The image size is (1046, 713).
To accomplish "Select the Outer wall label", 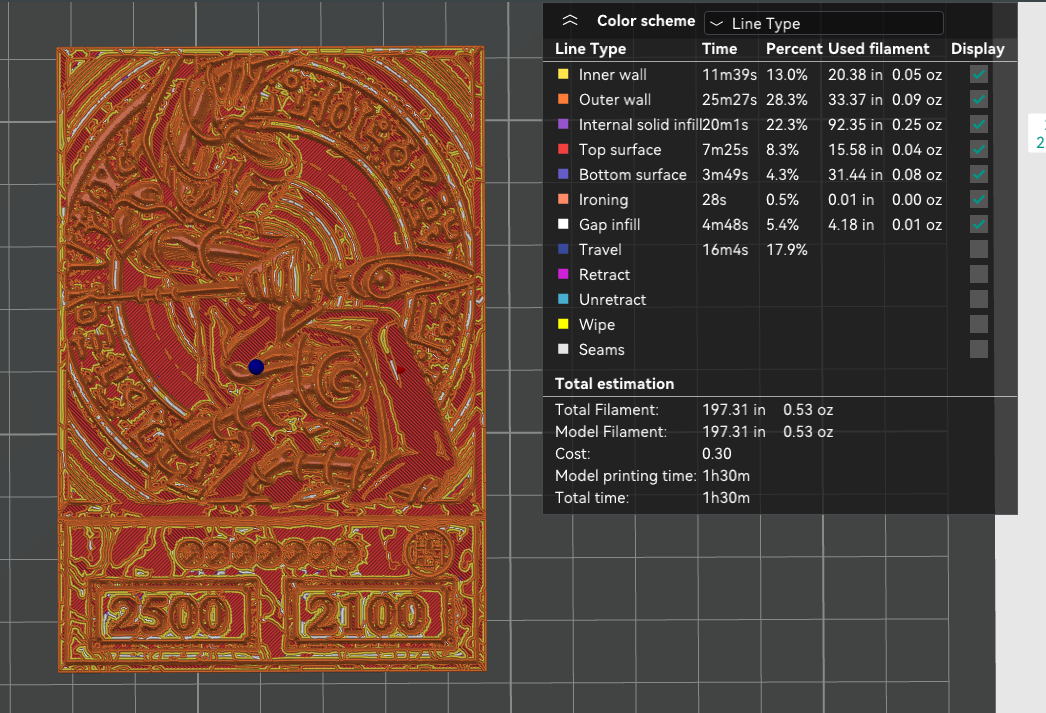I will (614, 99).
